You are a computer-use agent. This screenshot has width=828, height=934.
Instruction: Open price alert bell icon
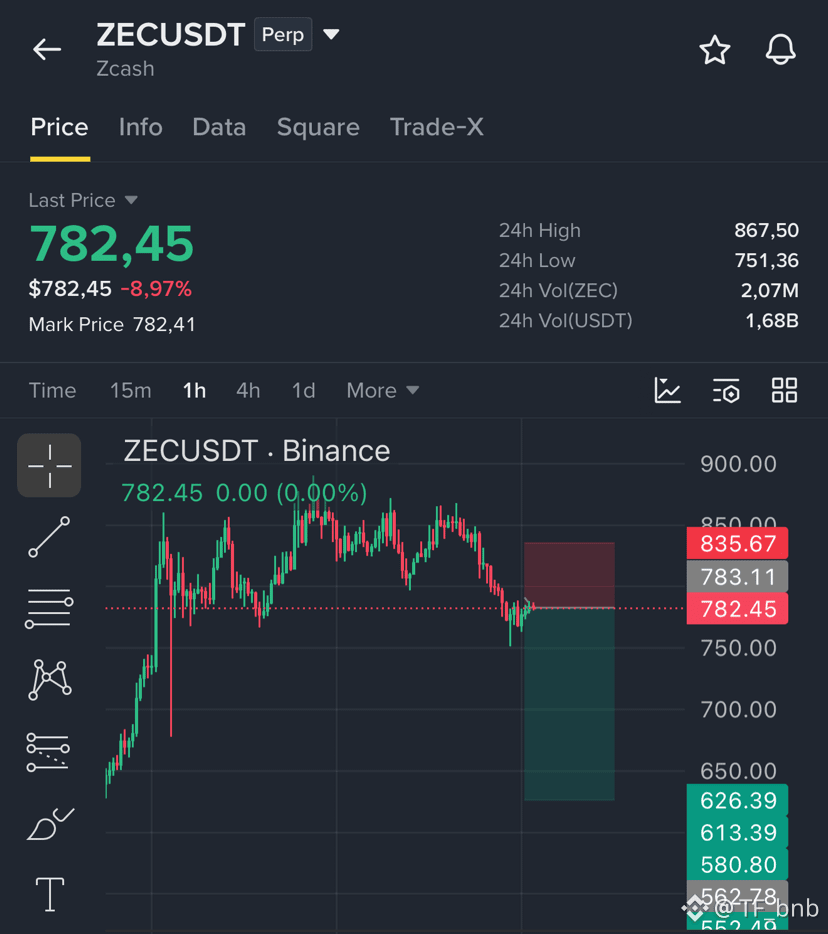point(780,49)
